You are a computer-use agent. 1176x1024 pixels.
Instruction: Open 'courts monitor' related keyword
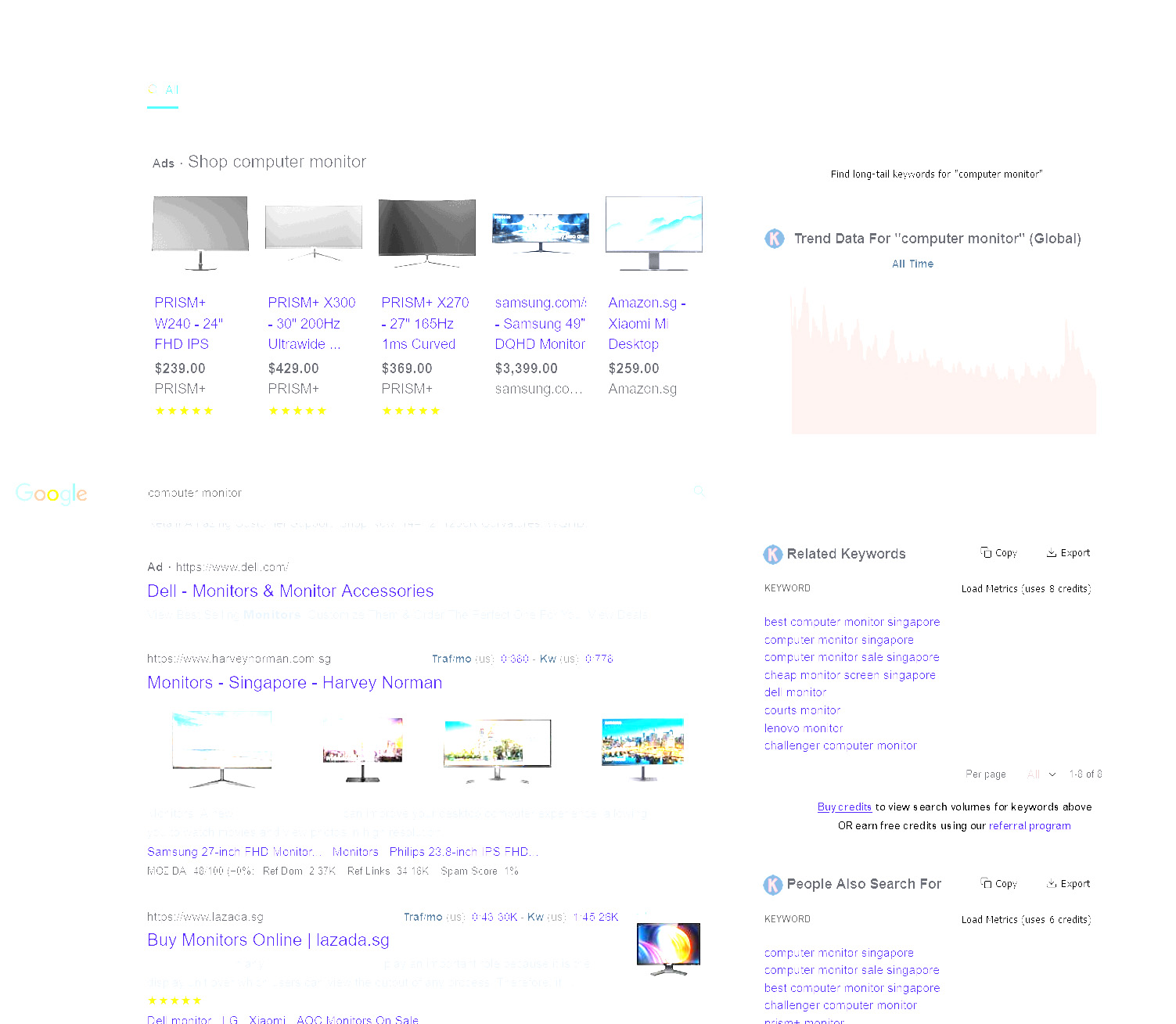coord(802,711)
